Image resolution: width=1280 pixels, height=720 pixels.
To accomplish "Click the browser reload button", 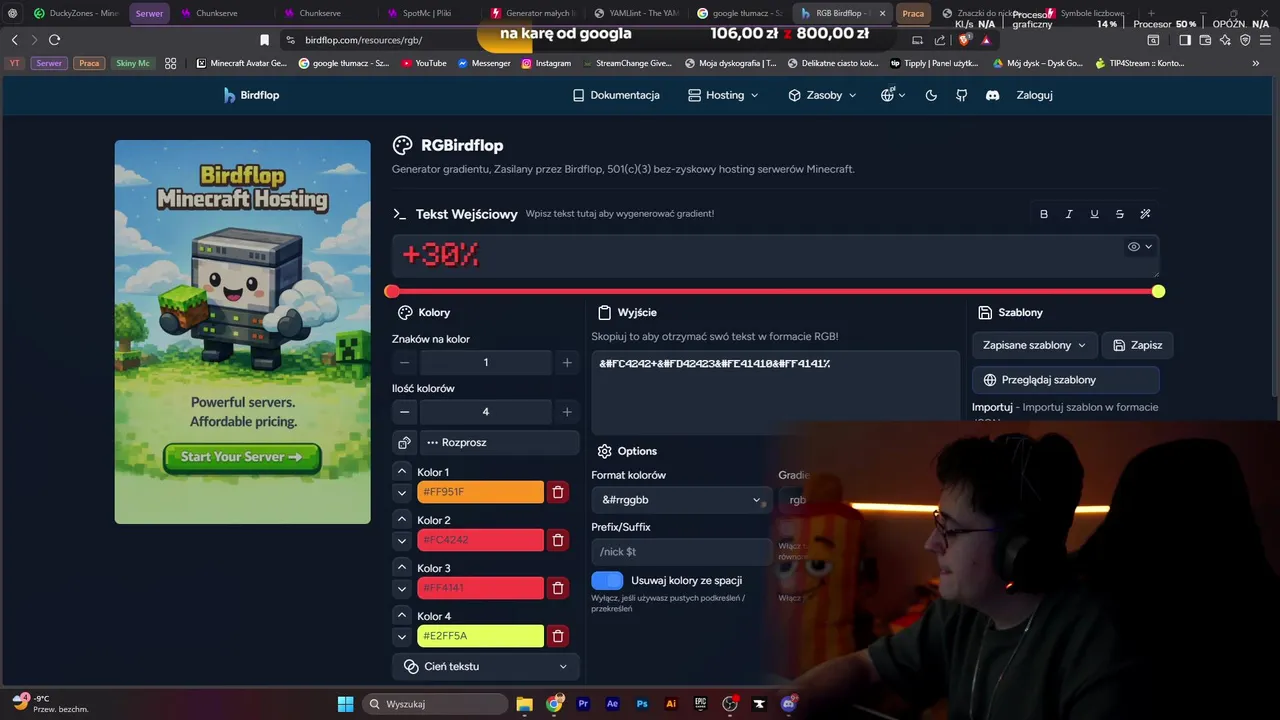I will [54, 39].
